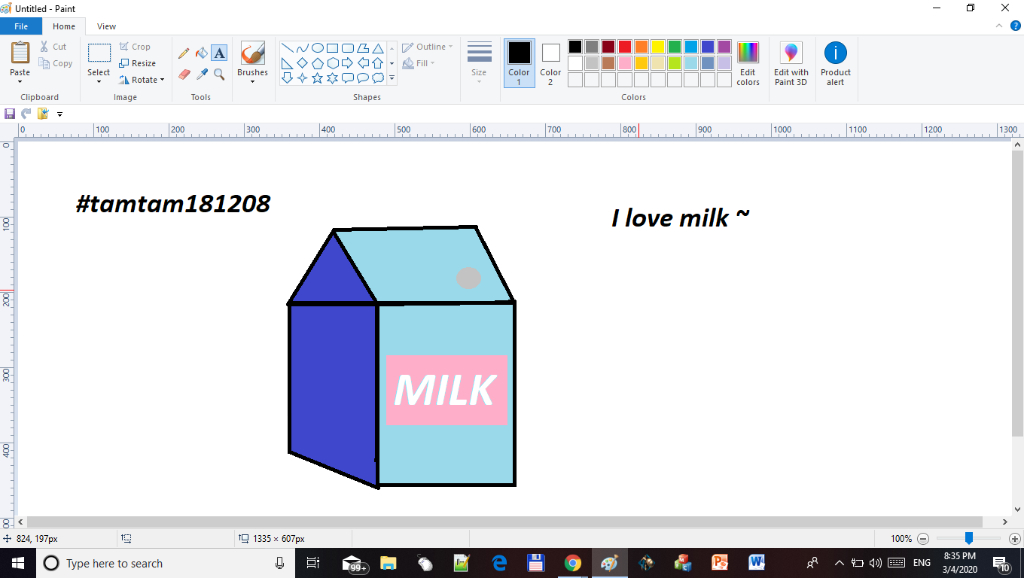Select the Magnifier tool
This screenshot has width=1024, height=578.
[219, 74]
